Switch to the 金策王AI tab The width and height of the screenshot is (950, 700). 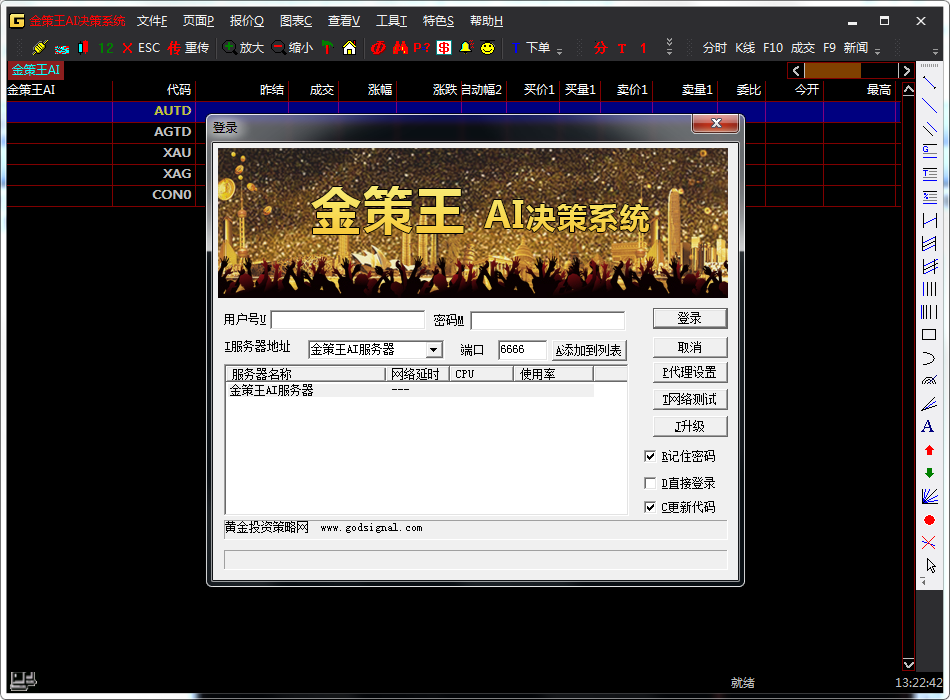pyautogui.click(x=35, y=70)
